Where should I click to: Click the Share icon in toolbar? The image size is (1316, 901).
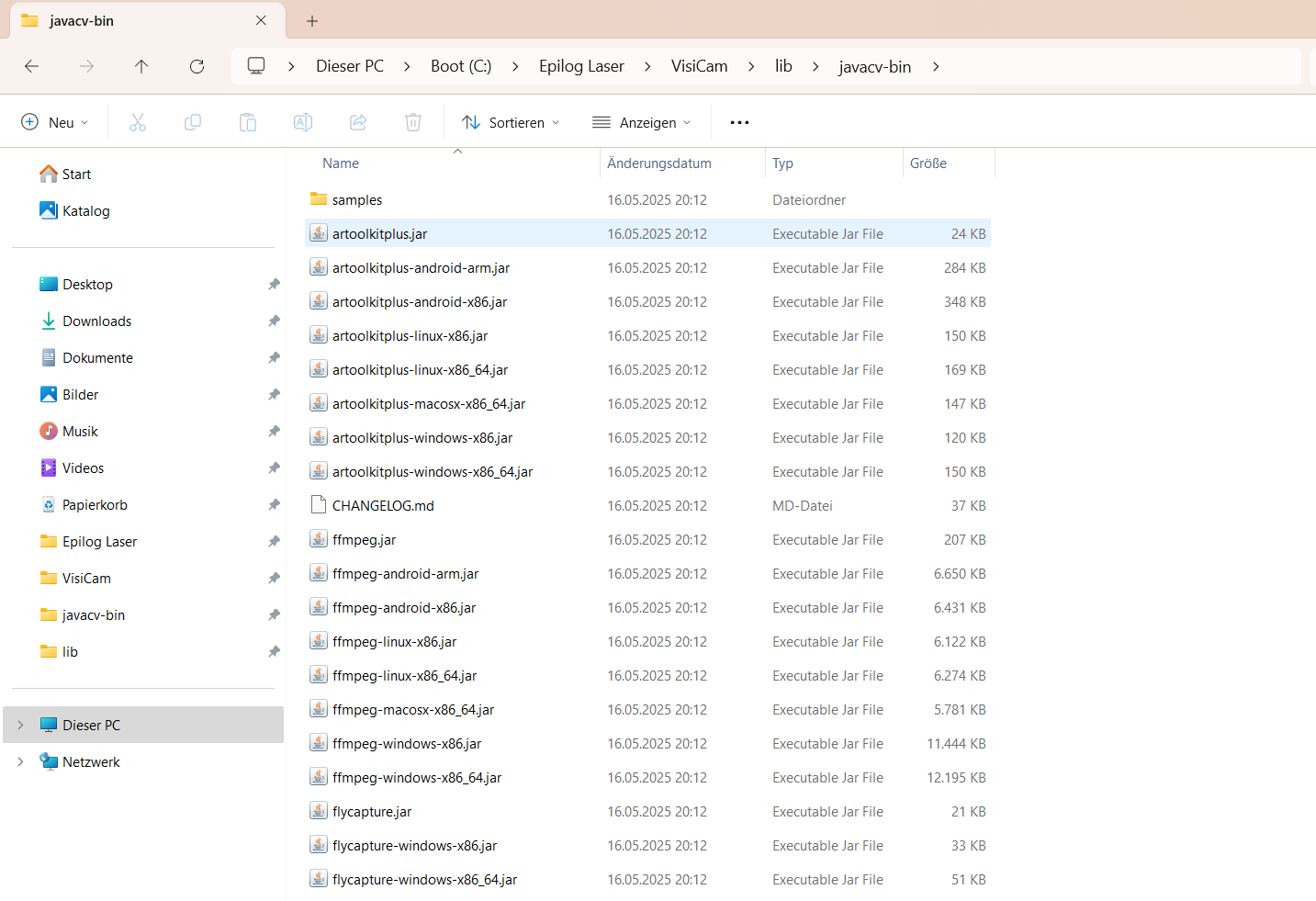[x=358, y=122]
